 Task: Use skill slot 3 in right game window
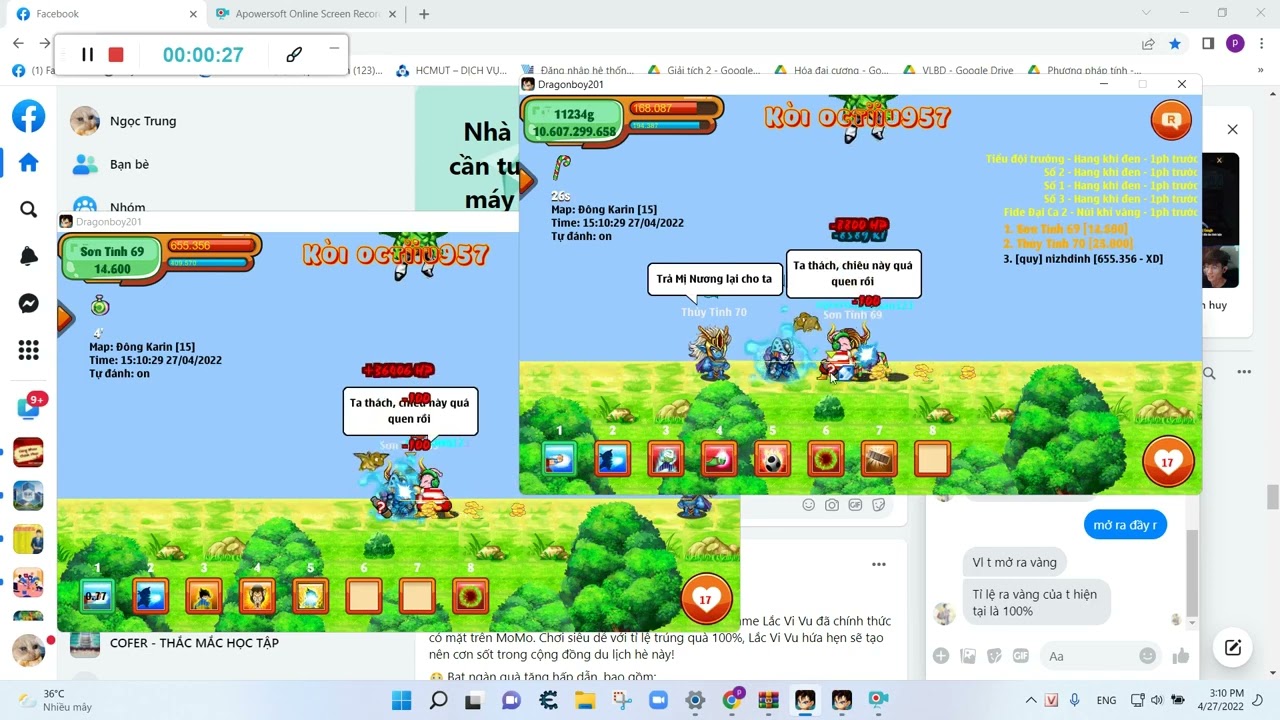point(666,459)
